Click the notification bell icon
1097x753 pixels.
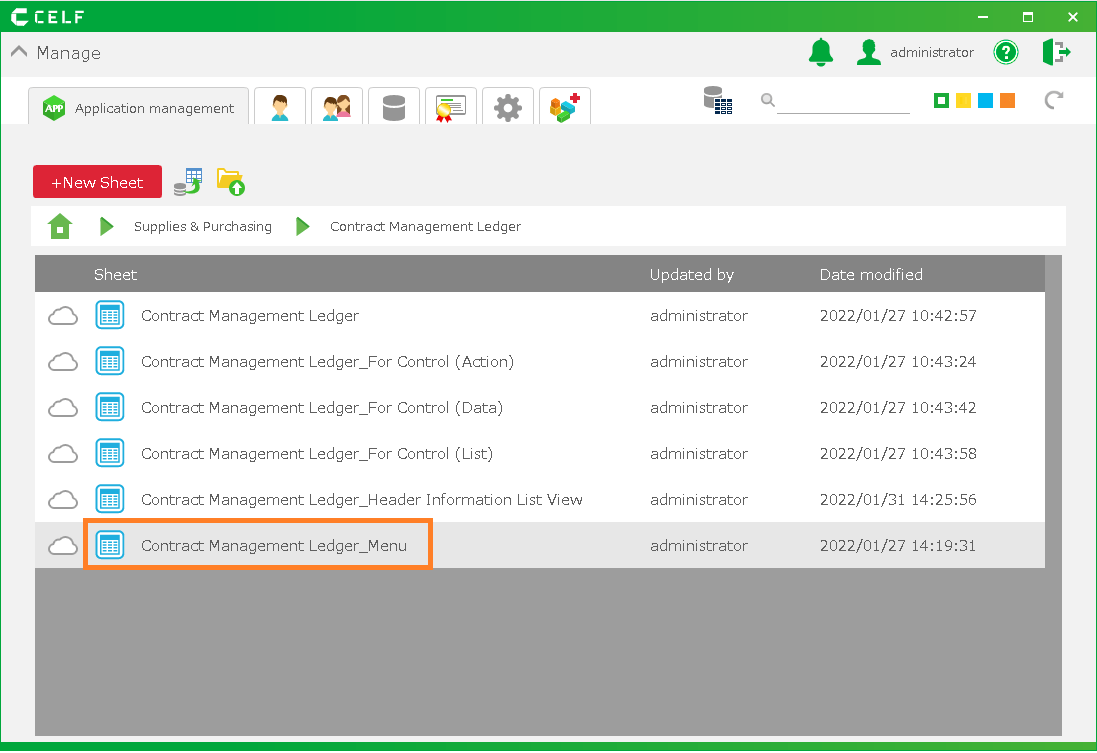coord(820,52)
